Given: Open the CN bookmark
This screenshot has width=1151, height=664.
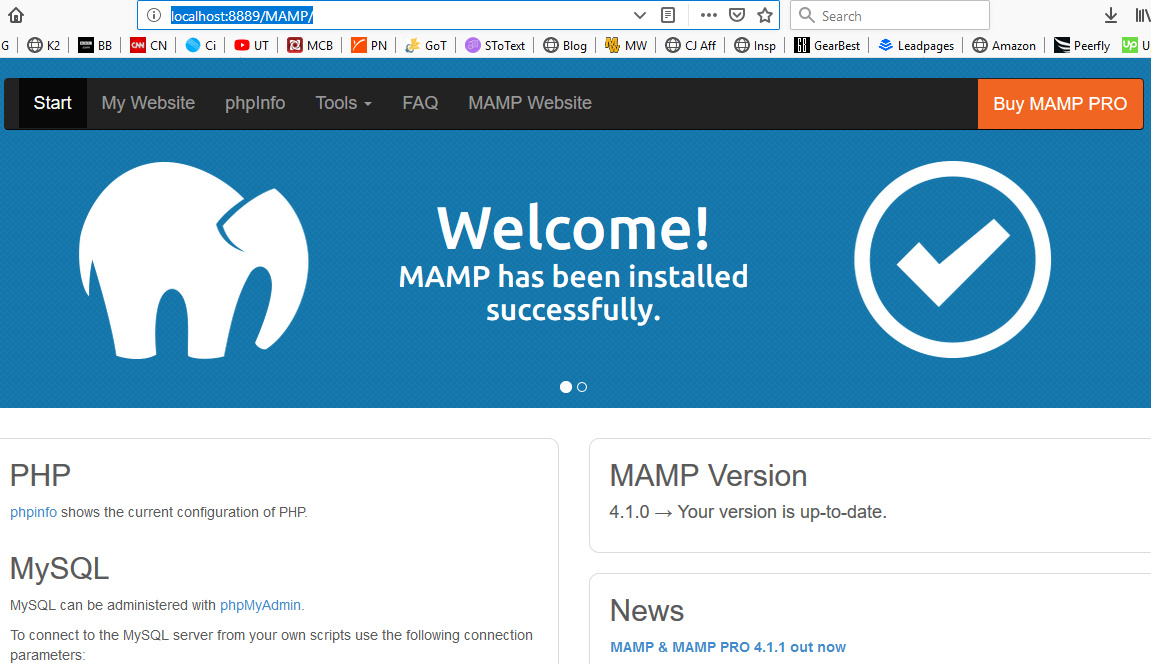Looking at the screenshot, I should point(148,45).
